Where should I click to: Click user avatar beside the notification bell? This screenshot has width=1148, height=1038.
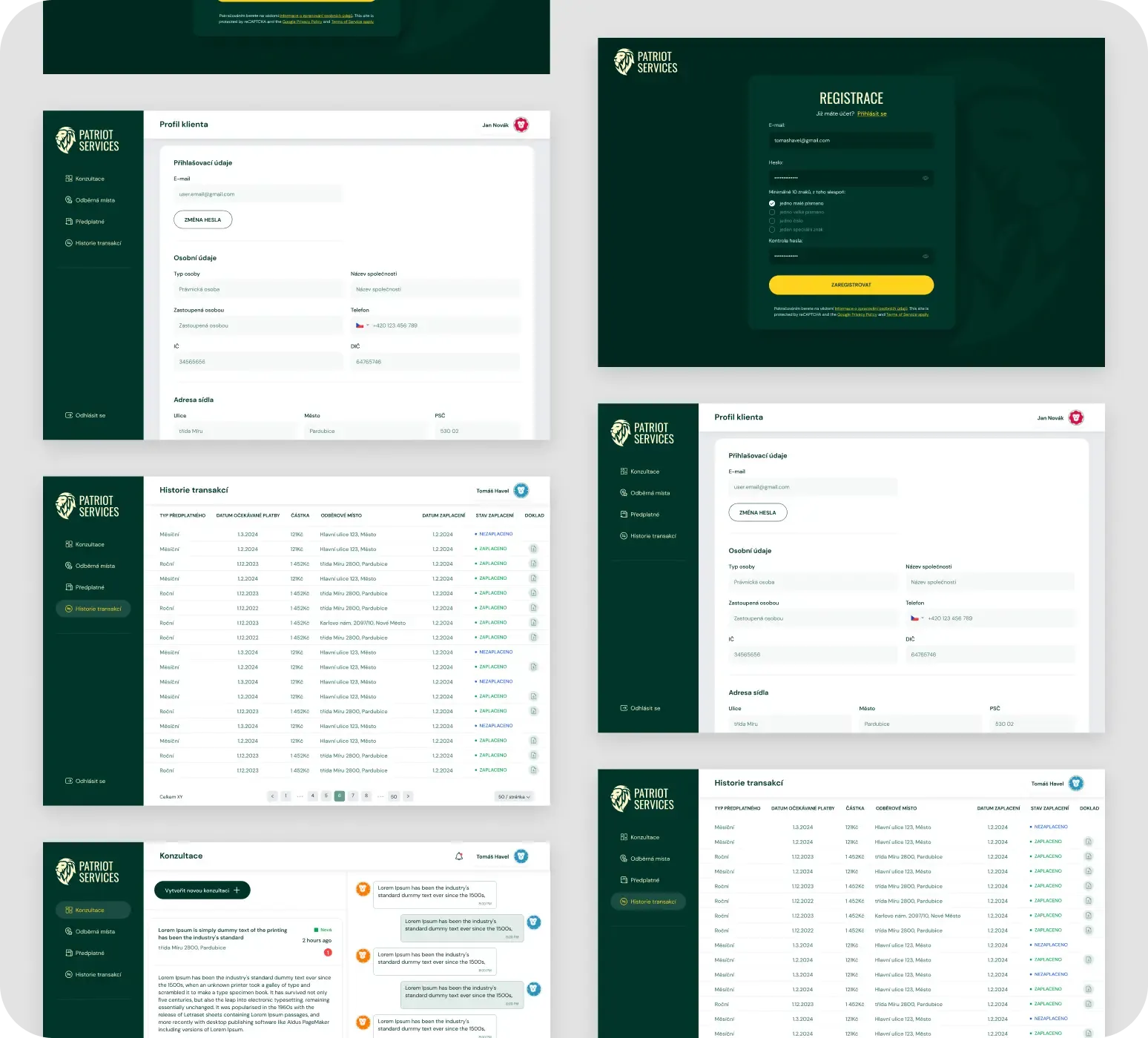tap(521, 856)
